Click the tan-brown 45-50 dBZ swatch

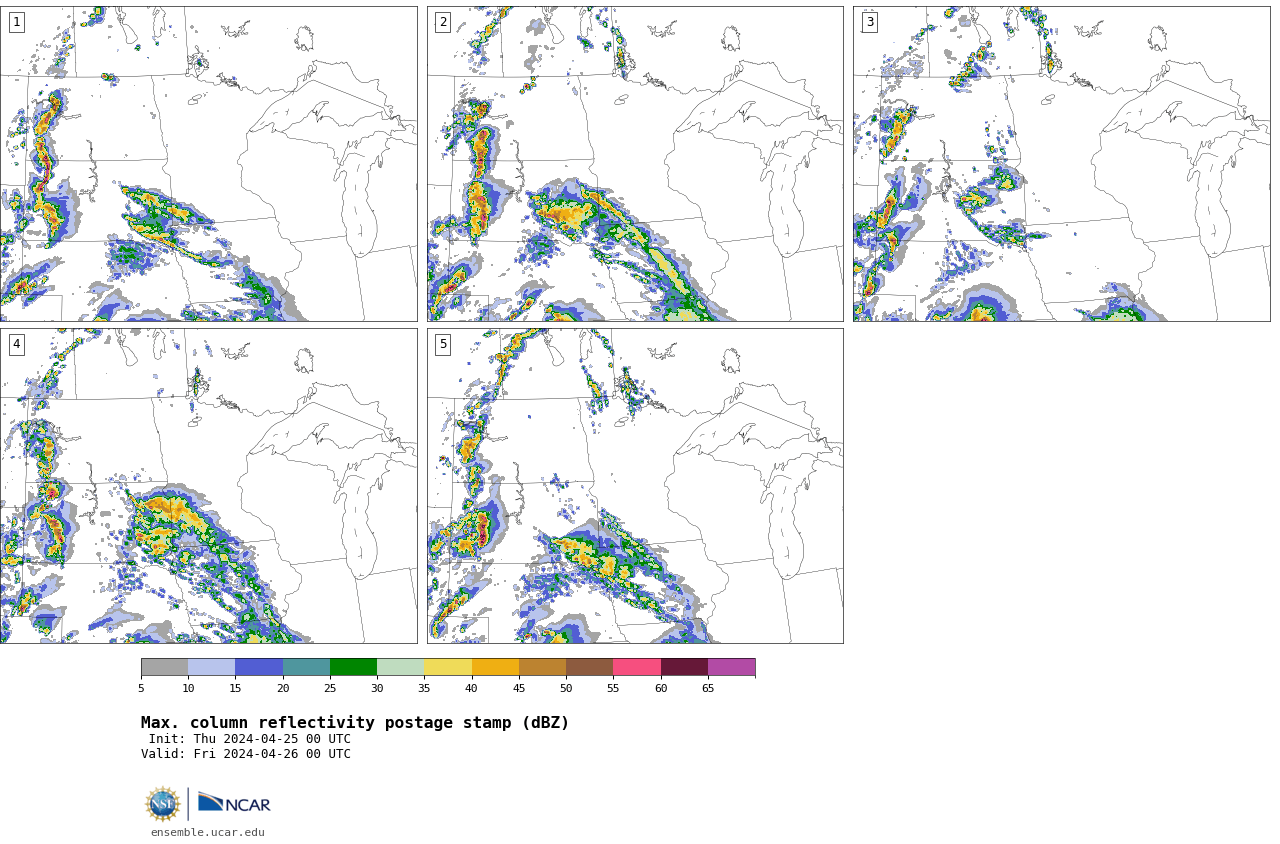pos(542,667)
